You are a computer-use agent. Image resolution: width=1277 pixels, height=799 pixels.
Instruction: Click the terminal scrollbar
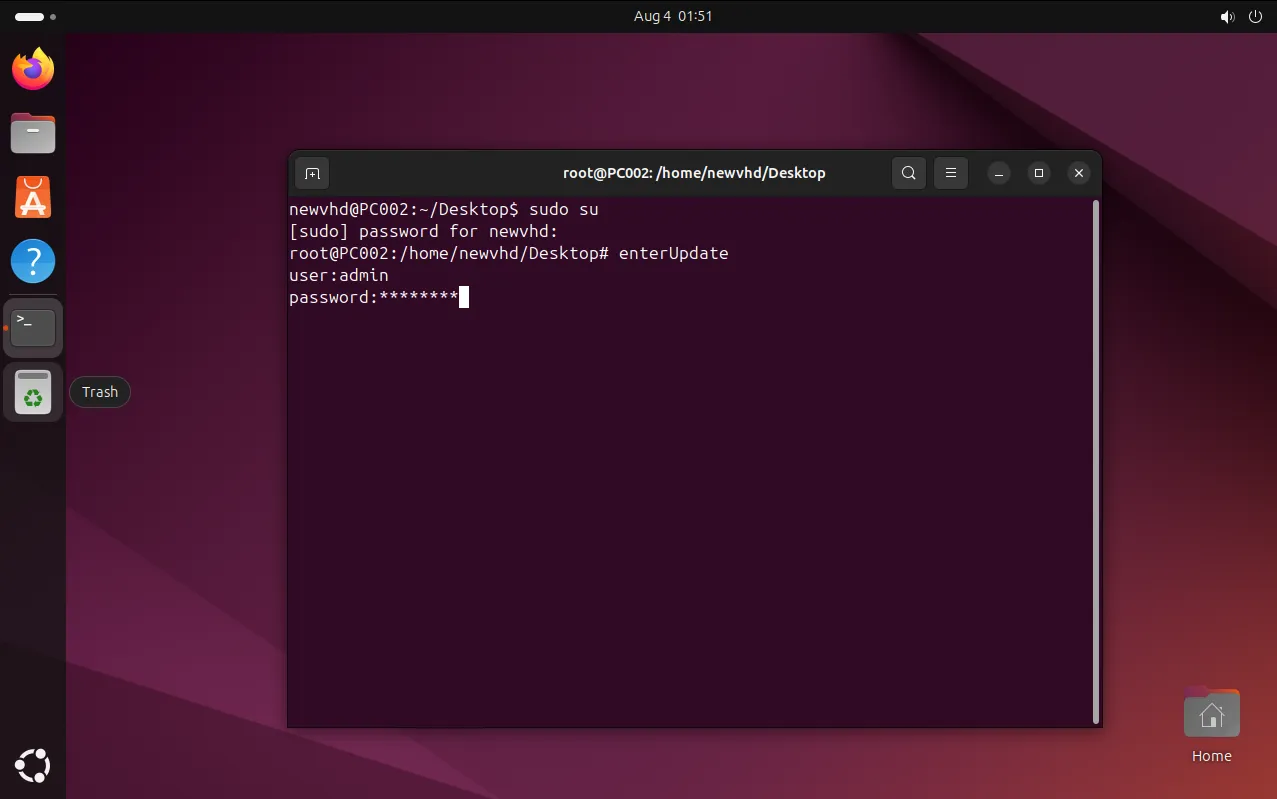(1096, 461)
